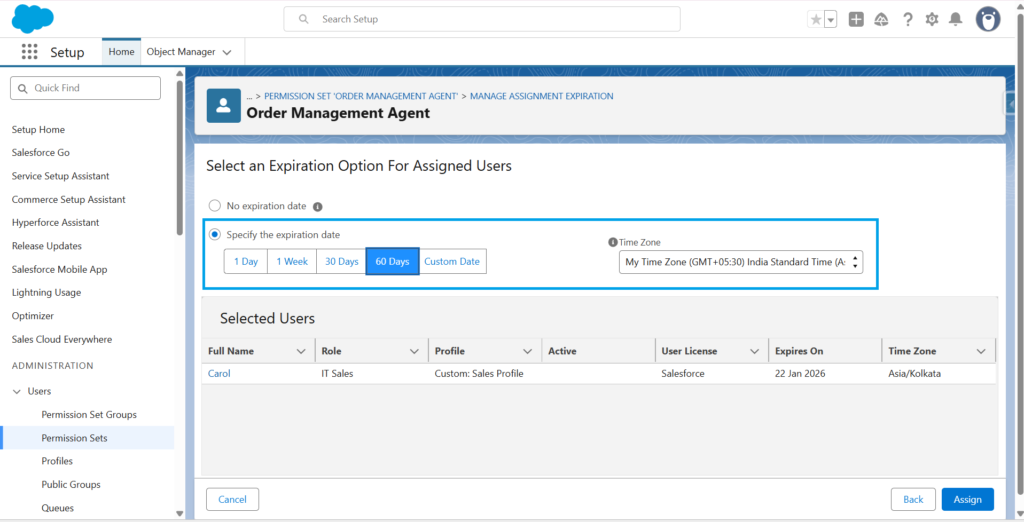
Task: Expand the Object Manager tab menu
Action: click(x=227, y=52)
